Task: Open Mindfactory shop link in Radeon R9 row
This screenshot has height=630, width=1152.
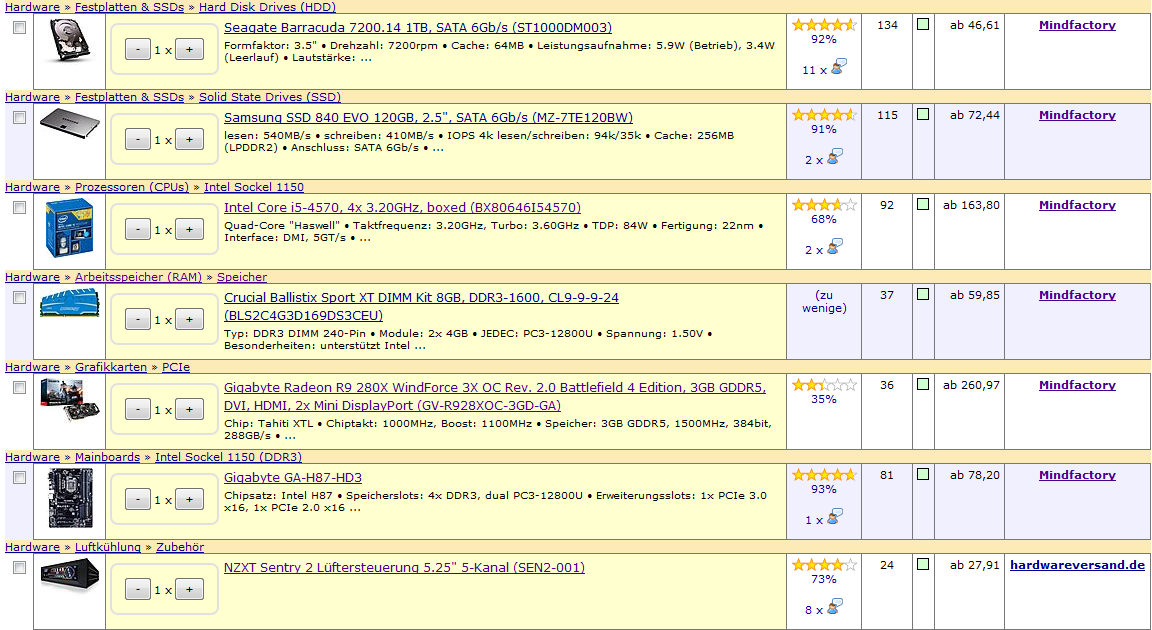Action: [1077, 385]
